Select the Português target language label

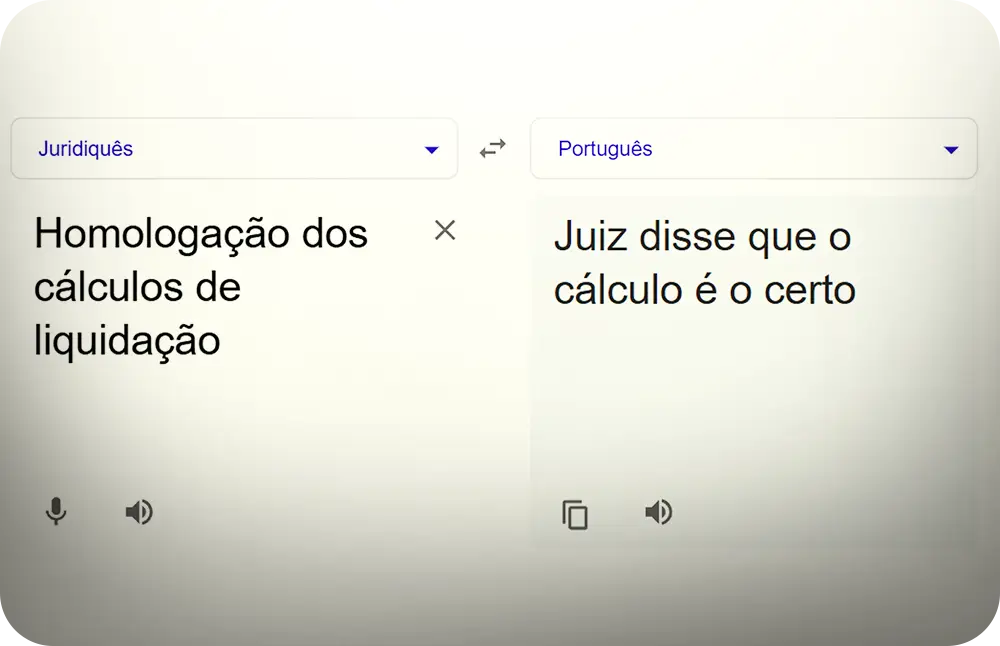[x=605, y=149]
